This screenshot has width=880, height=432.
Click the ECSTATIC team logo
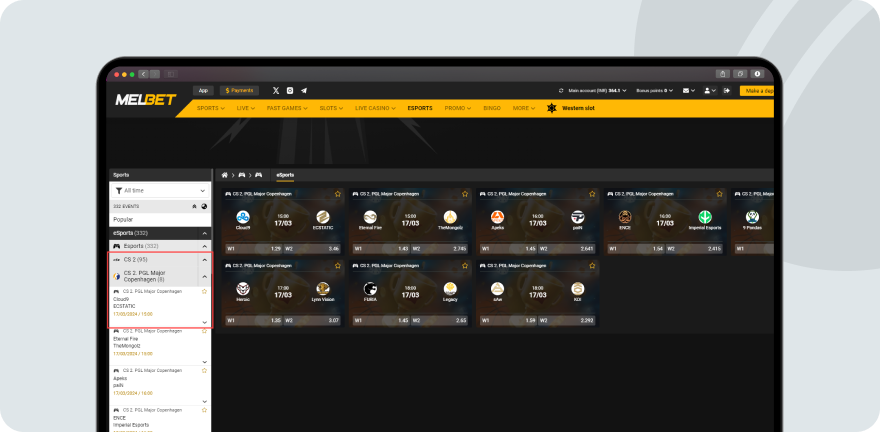point(323,217)
